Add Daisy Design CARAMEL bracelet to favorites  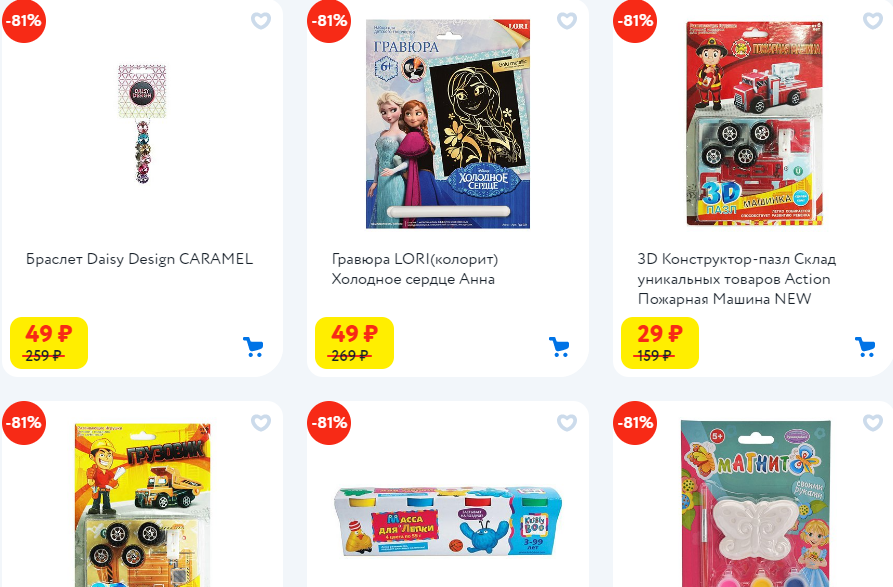(261, 21)
